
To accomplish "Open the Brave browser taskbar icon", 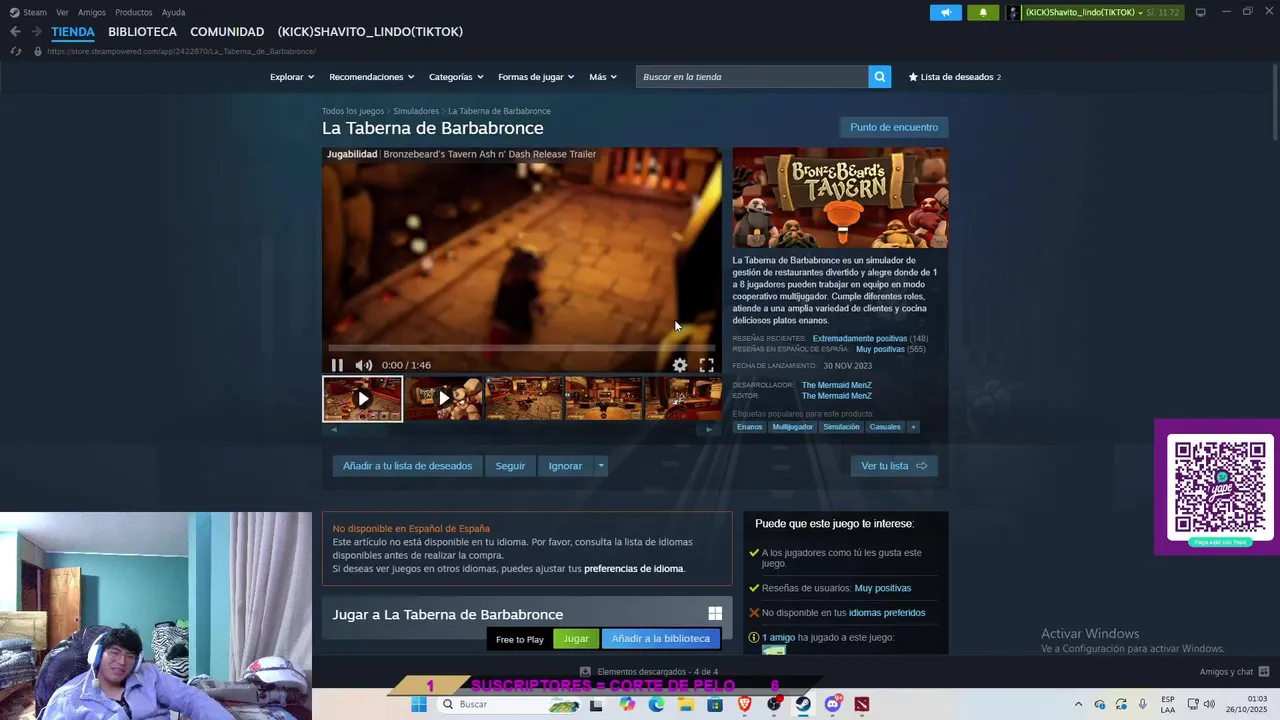I will (744, 705).
